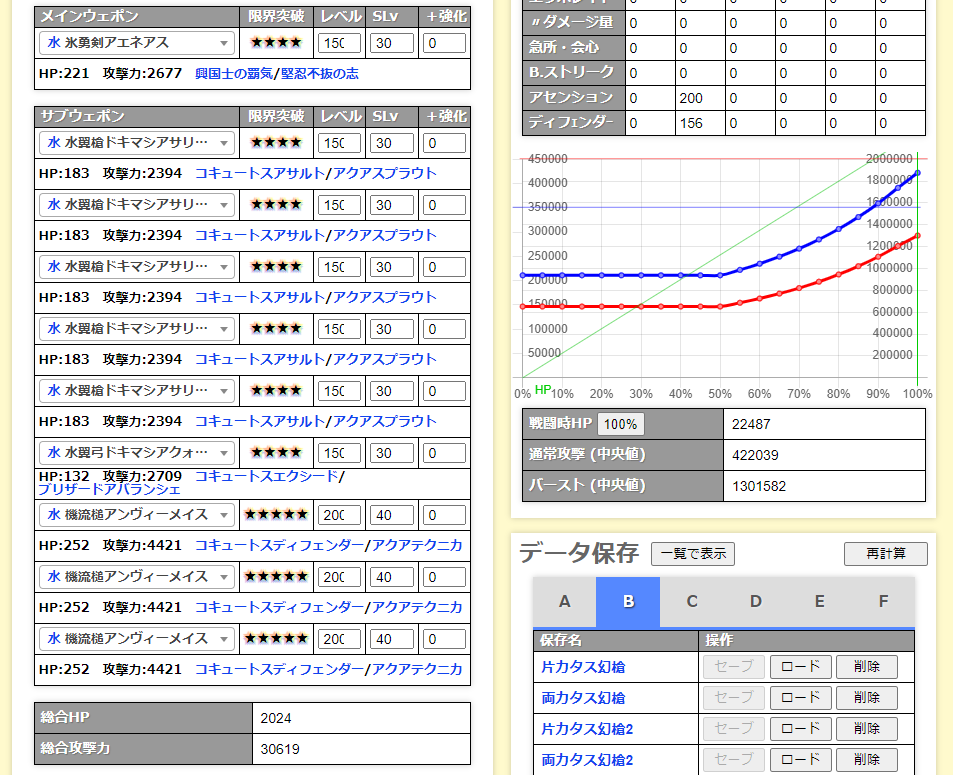Click the level field in 氷勇剣アエネアス row

339,43
